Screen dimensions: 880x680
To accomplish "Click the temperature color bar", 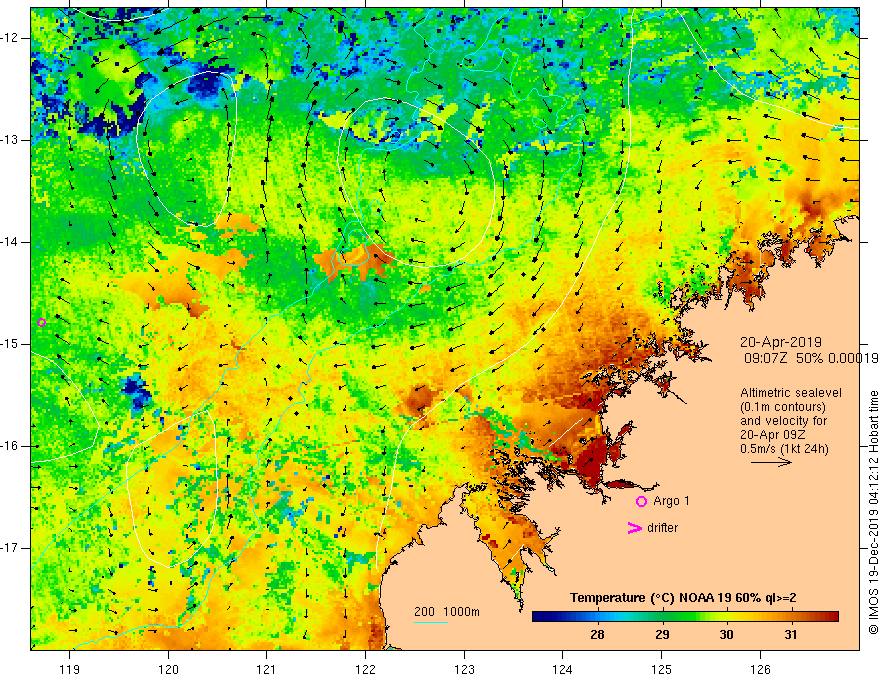I will (x=685, y=617).
